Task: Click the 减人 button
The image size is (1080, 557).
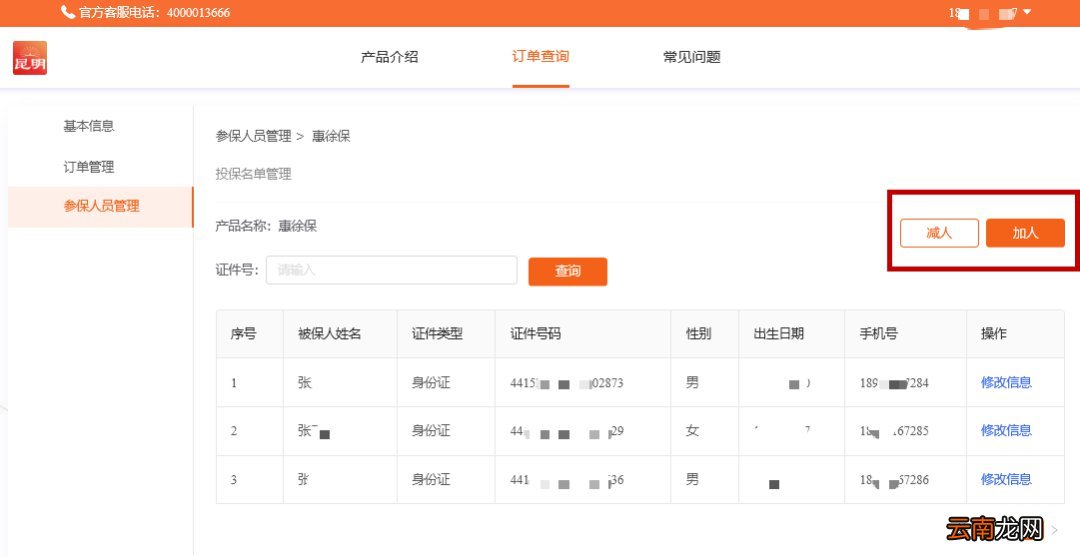Action: coord(939,233)
